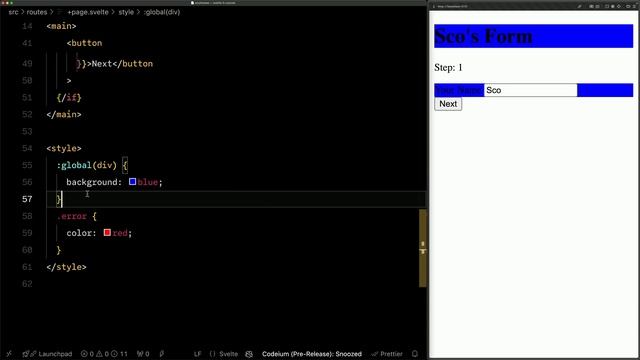640x360 pixels.
Task: Change the LF line ending setting
Action: point(198,354)
